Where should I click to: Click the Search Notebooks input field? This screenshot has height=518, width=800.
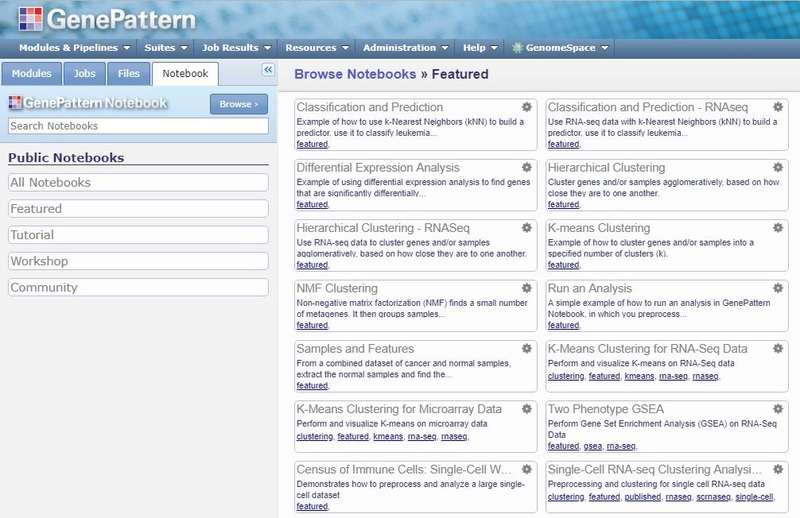pos(138,126)
